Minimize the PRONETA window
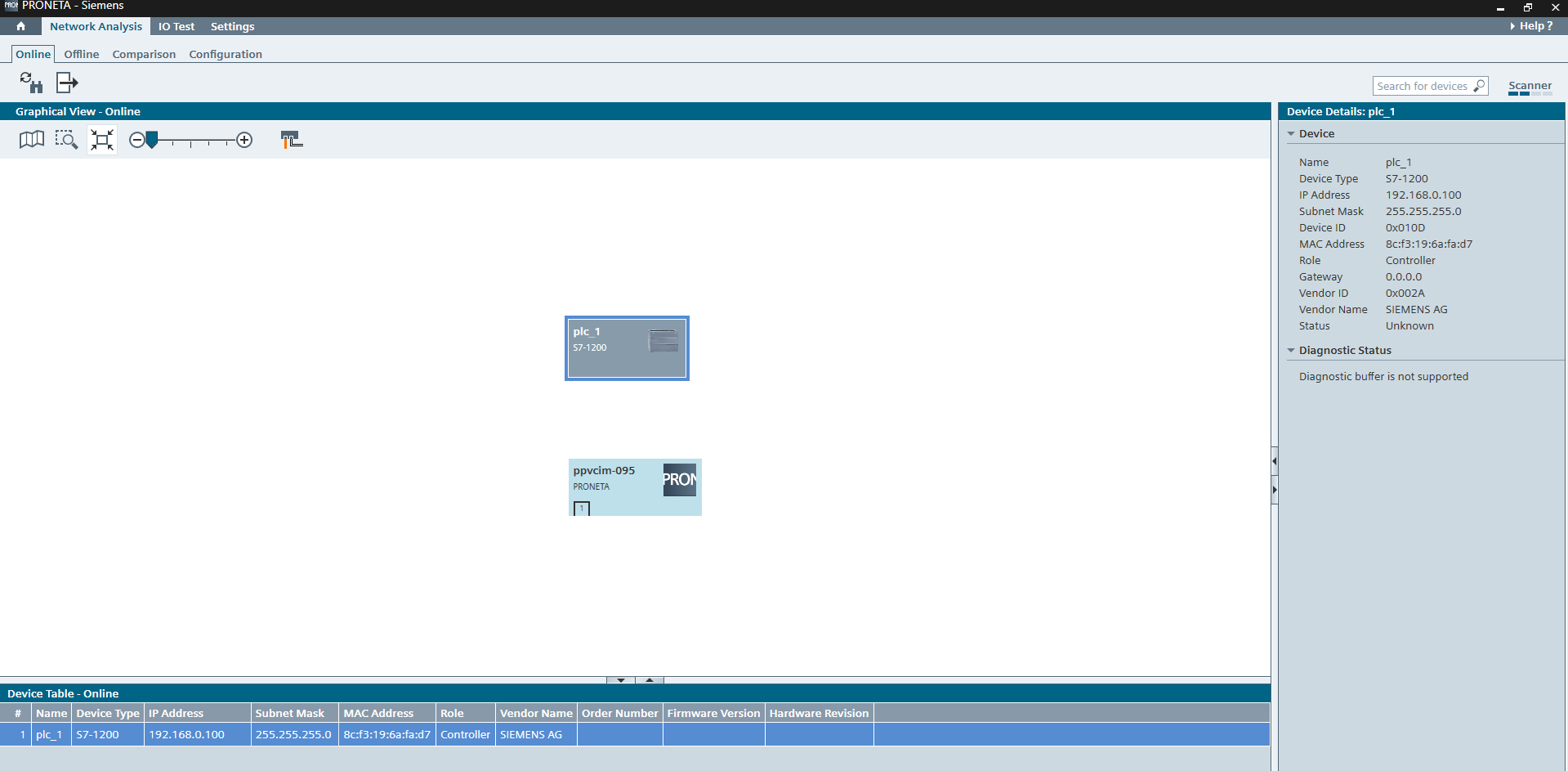 pos(1500,7)
